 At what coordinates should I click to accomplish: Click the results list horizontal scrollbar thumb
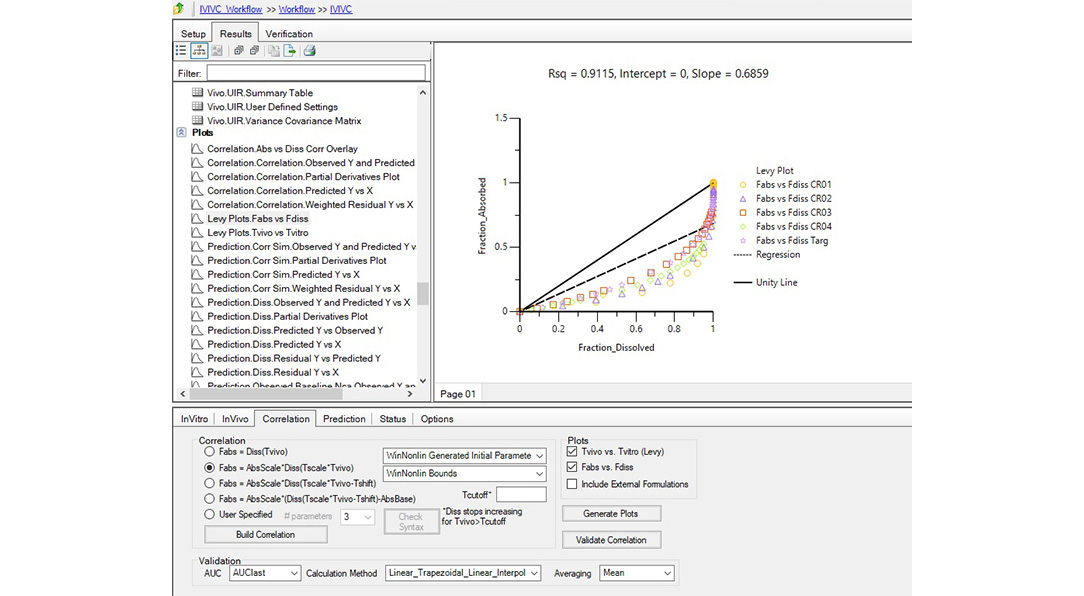[x=266, y=393]
